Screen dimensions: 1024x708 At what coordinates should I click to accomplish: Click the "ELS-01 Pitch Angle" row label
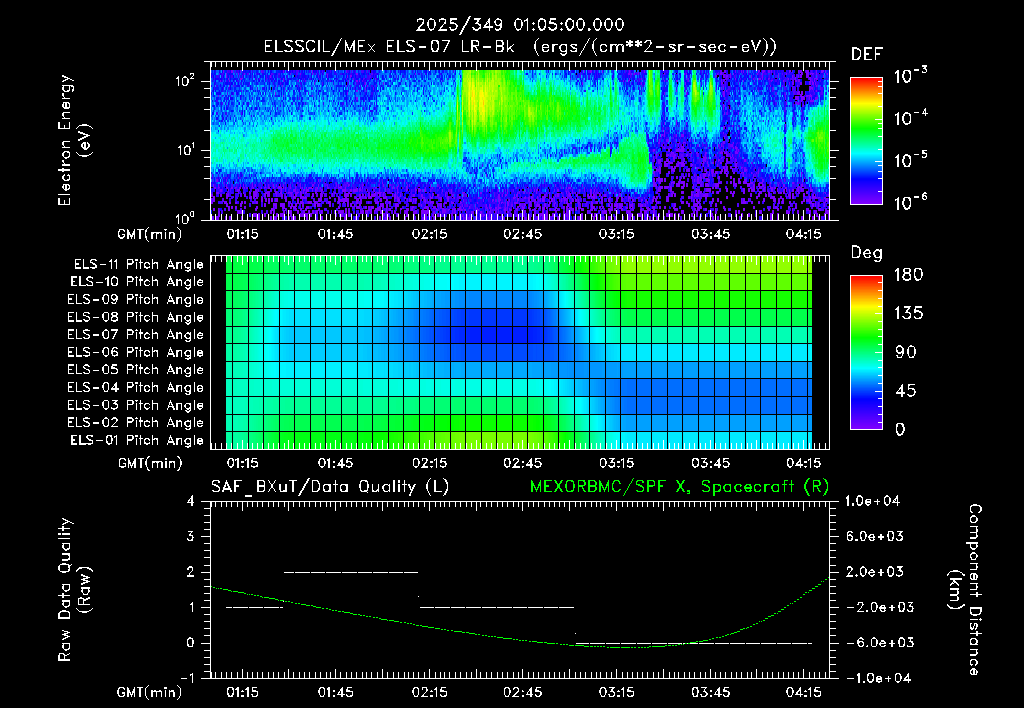pyautogui.click(x=137, y=440)
